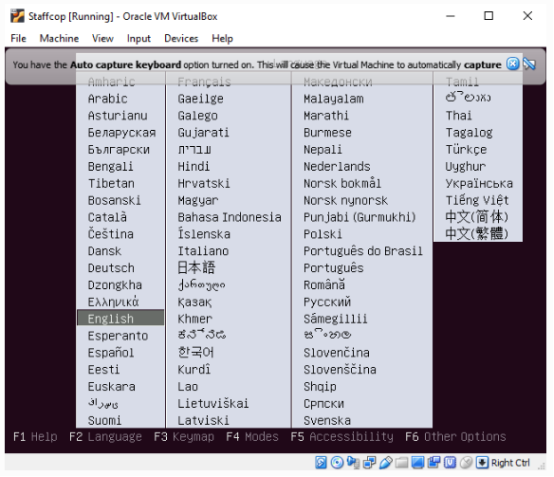
Task: Click the keyboard capture arrow indicator
Action: pyautogui.click(x=482, y=463)
